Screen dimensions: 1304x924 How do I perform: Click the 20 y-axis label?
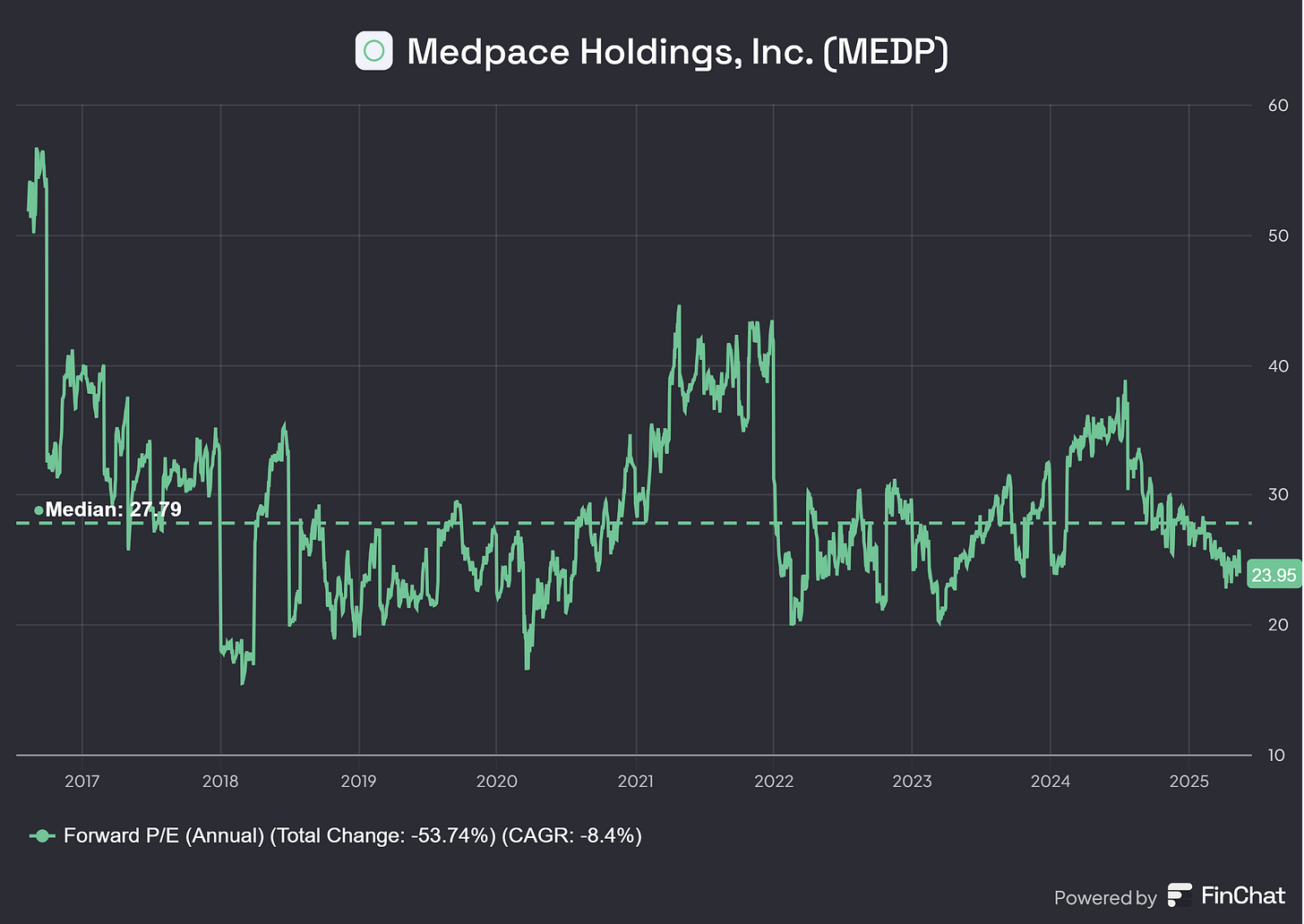[1278, 625]
